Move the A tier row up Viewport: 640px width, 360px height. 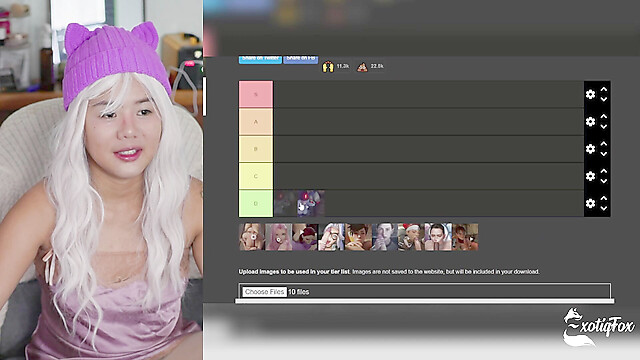(x=604, y=117)
